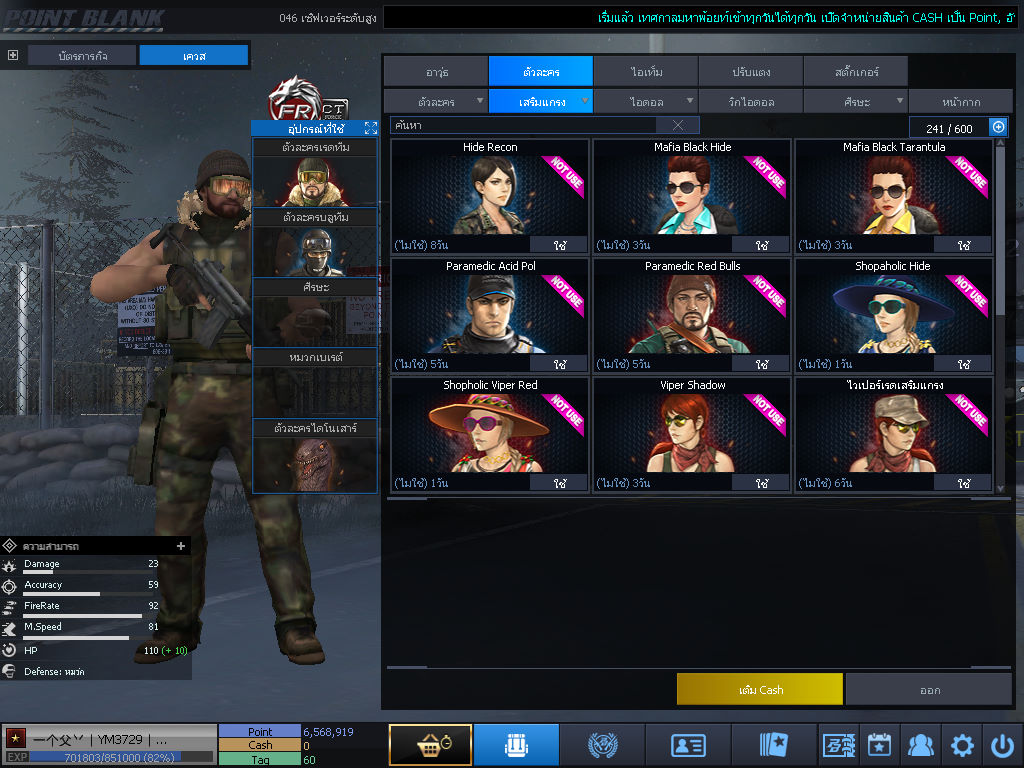Click the star cards icon in bottom bar
1024x768 pixels.
(774, 745)
